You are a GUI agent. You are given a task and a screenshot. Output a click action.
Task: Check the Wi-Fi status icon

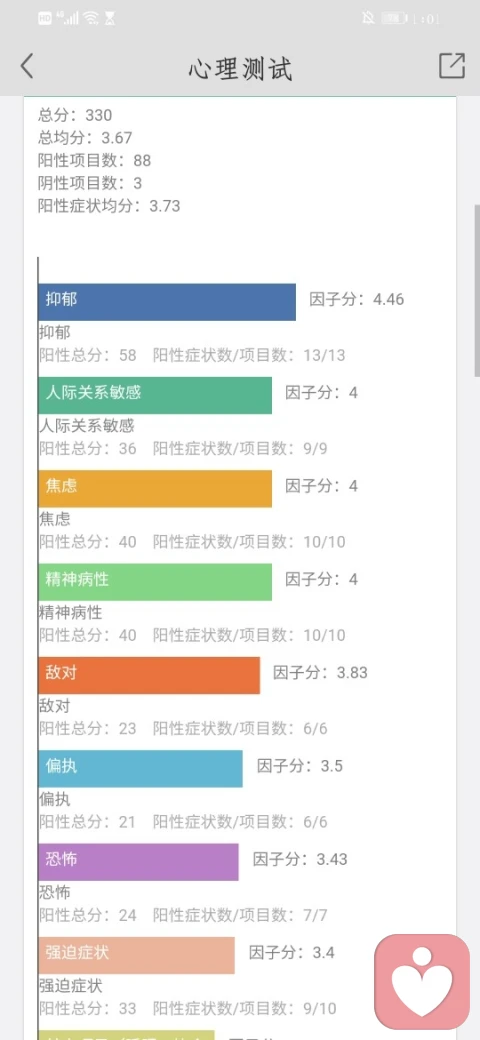(91, 18)
